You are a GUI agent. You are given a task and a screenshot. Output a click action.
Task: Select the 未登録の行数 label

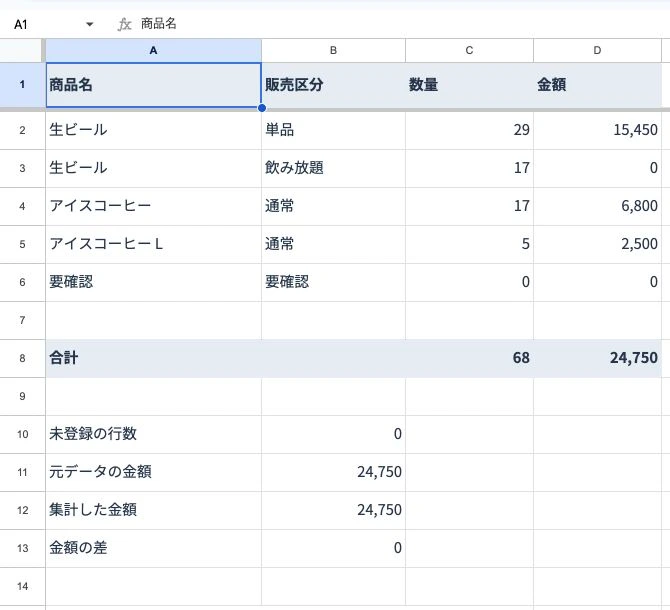pyautogui.click(x=153, y=434)
